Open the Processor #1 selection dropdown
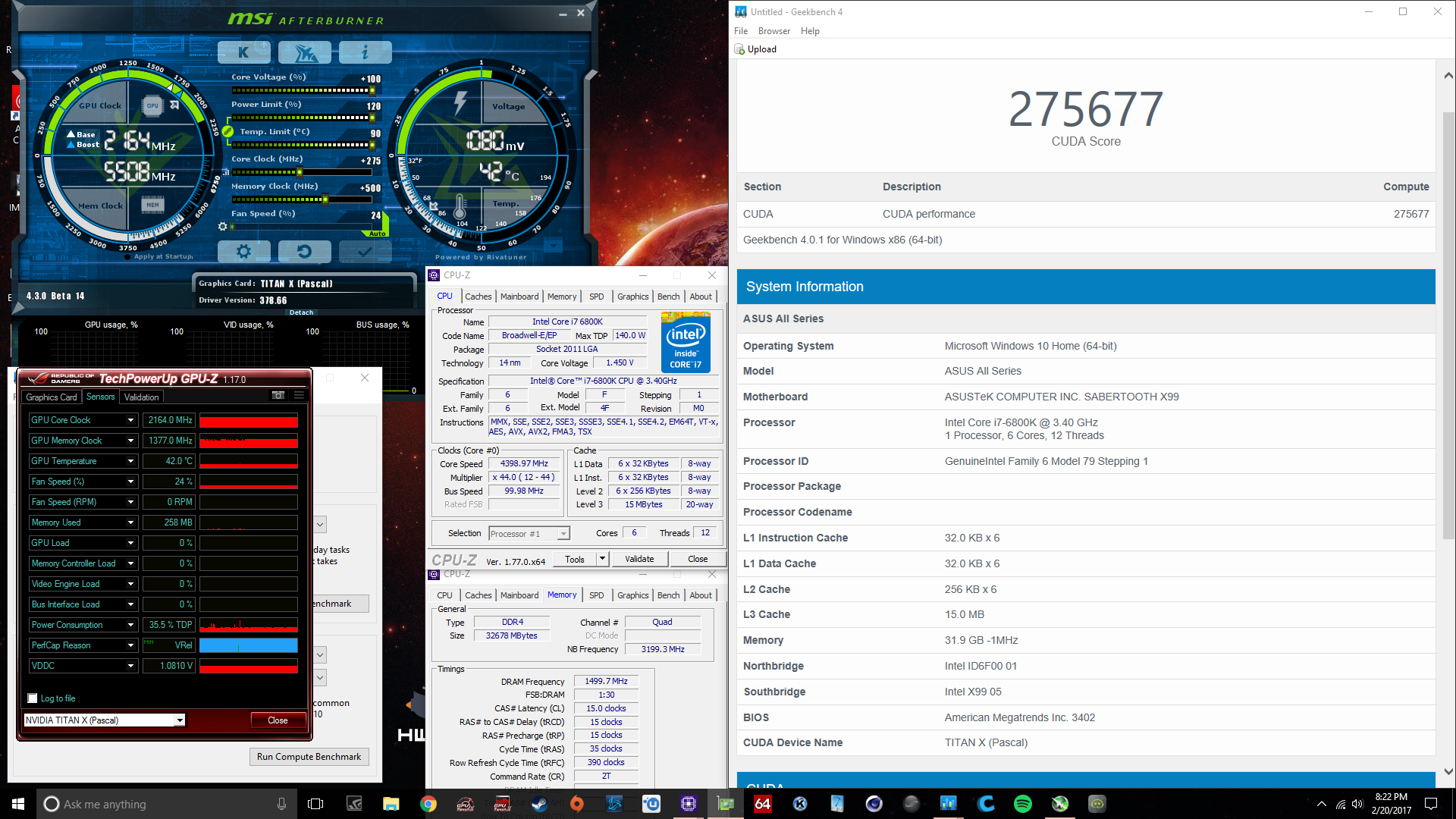This screenshot has height=819, width=1456. tap(529, 534)
